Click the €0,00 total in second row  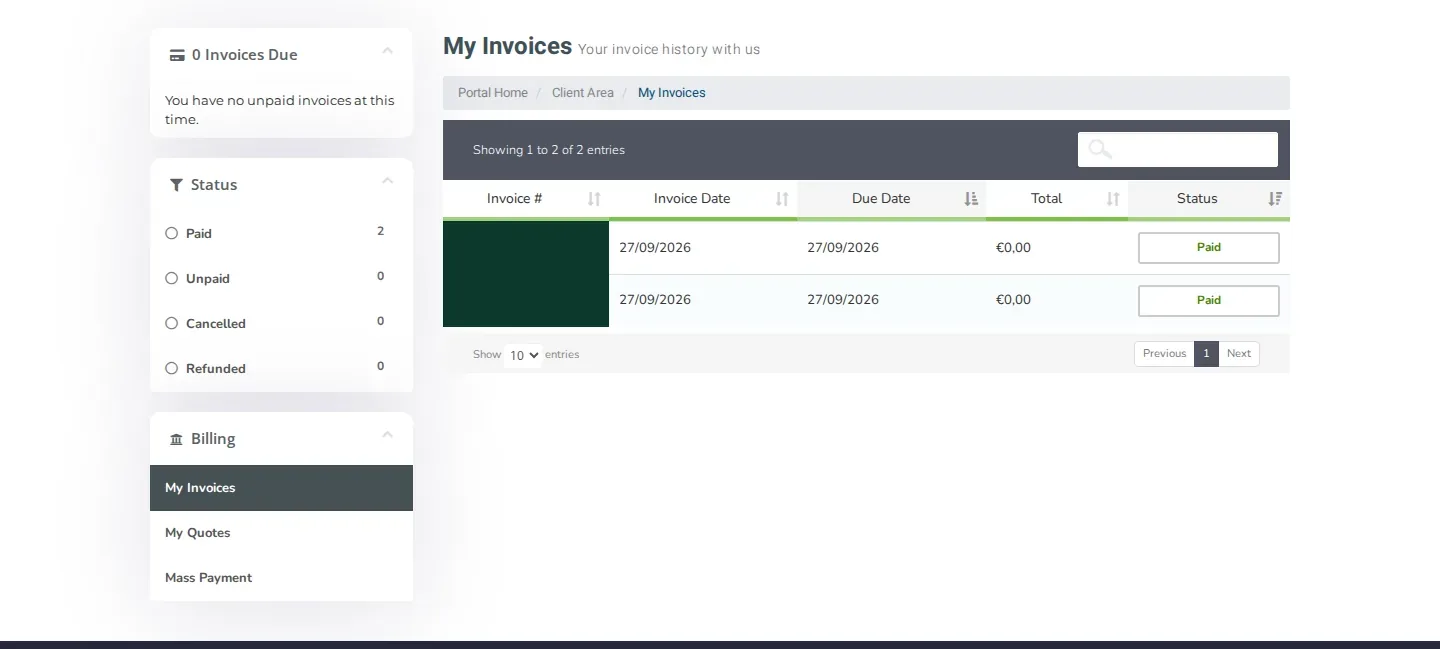[x=1013, y=300]
